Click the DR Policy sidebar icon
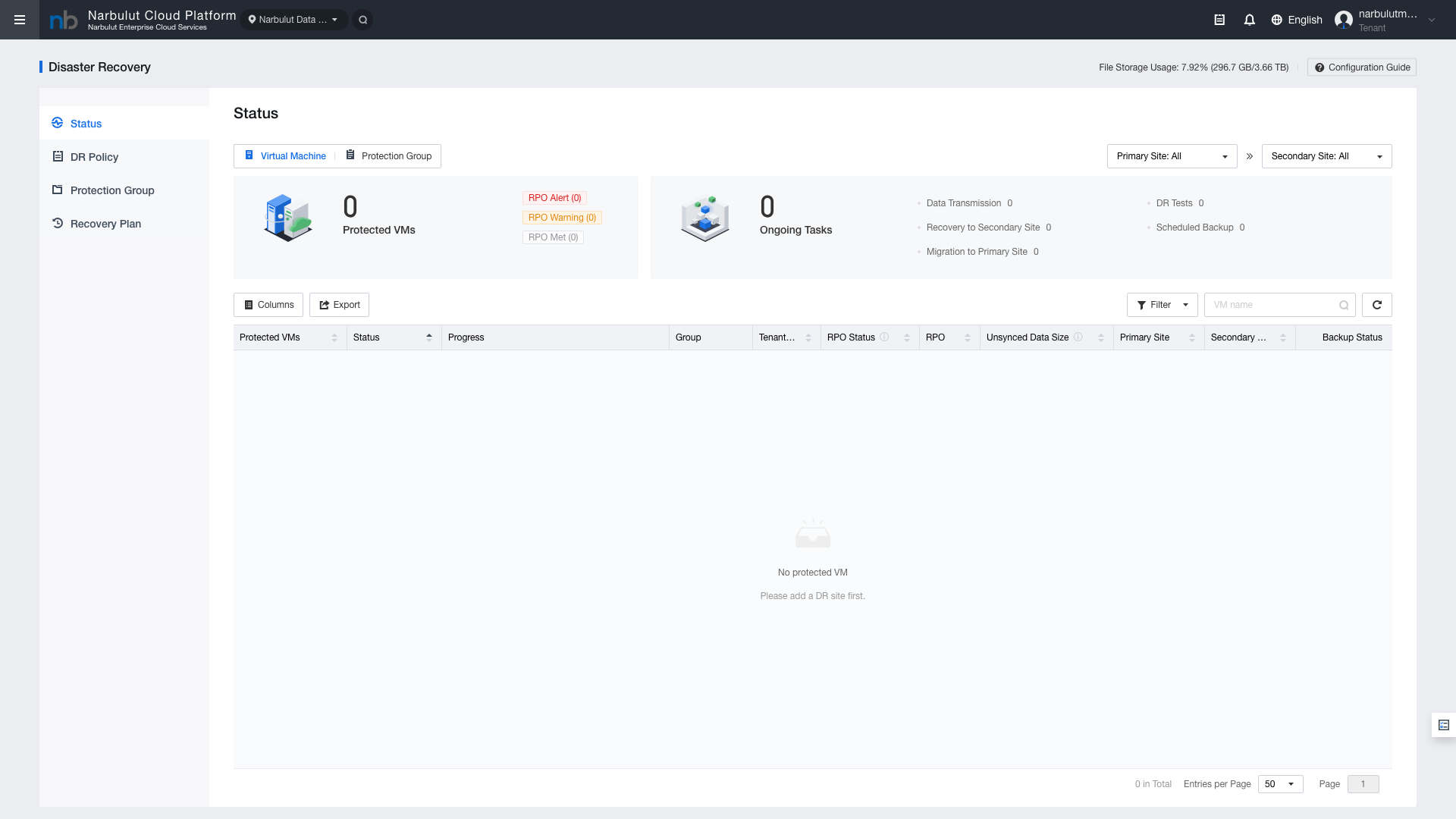1456x819 pixels. [58, 156]
